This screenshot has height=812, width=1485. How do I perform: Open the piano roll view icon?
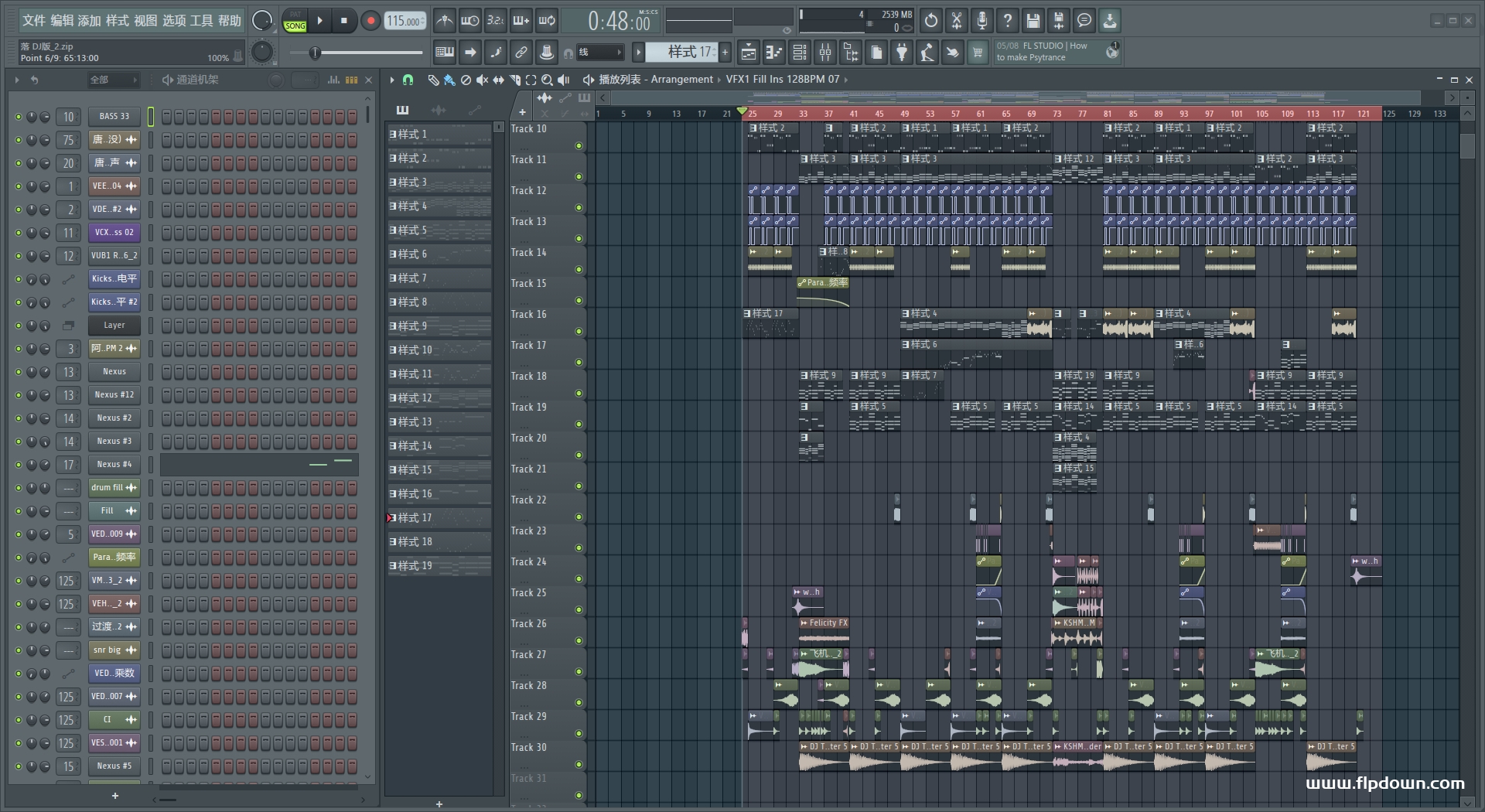click(774, 53)
